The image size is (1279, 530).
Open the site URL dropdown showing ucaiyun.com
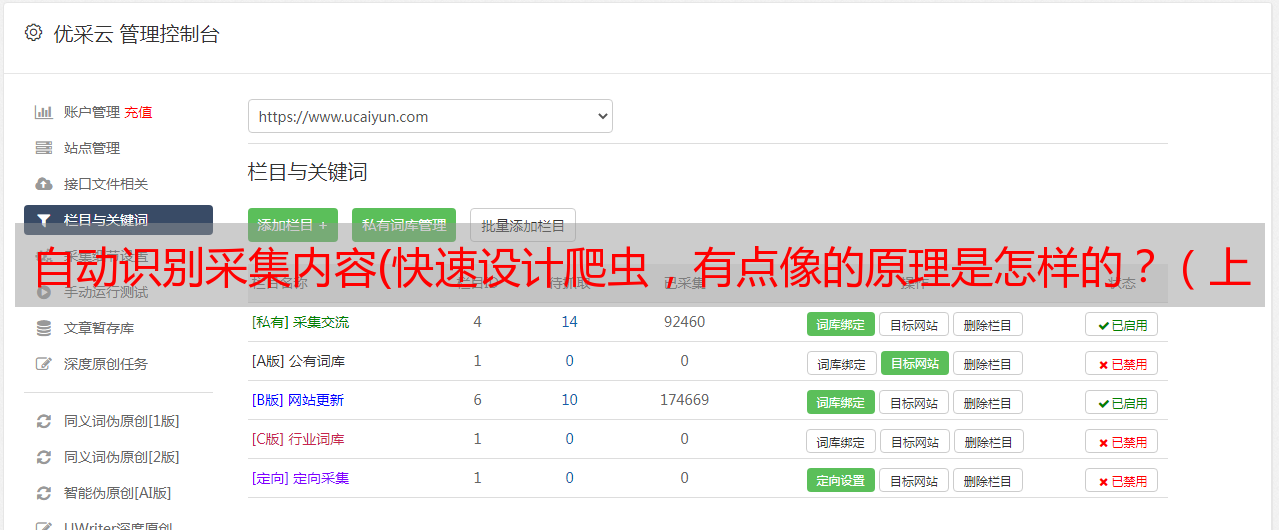[x=430, y=116]
